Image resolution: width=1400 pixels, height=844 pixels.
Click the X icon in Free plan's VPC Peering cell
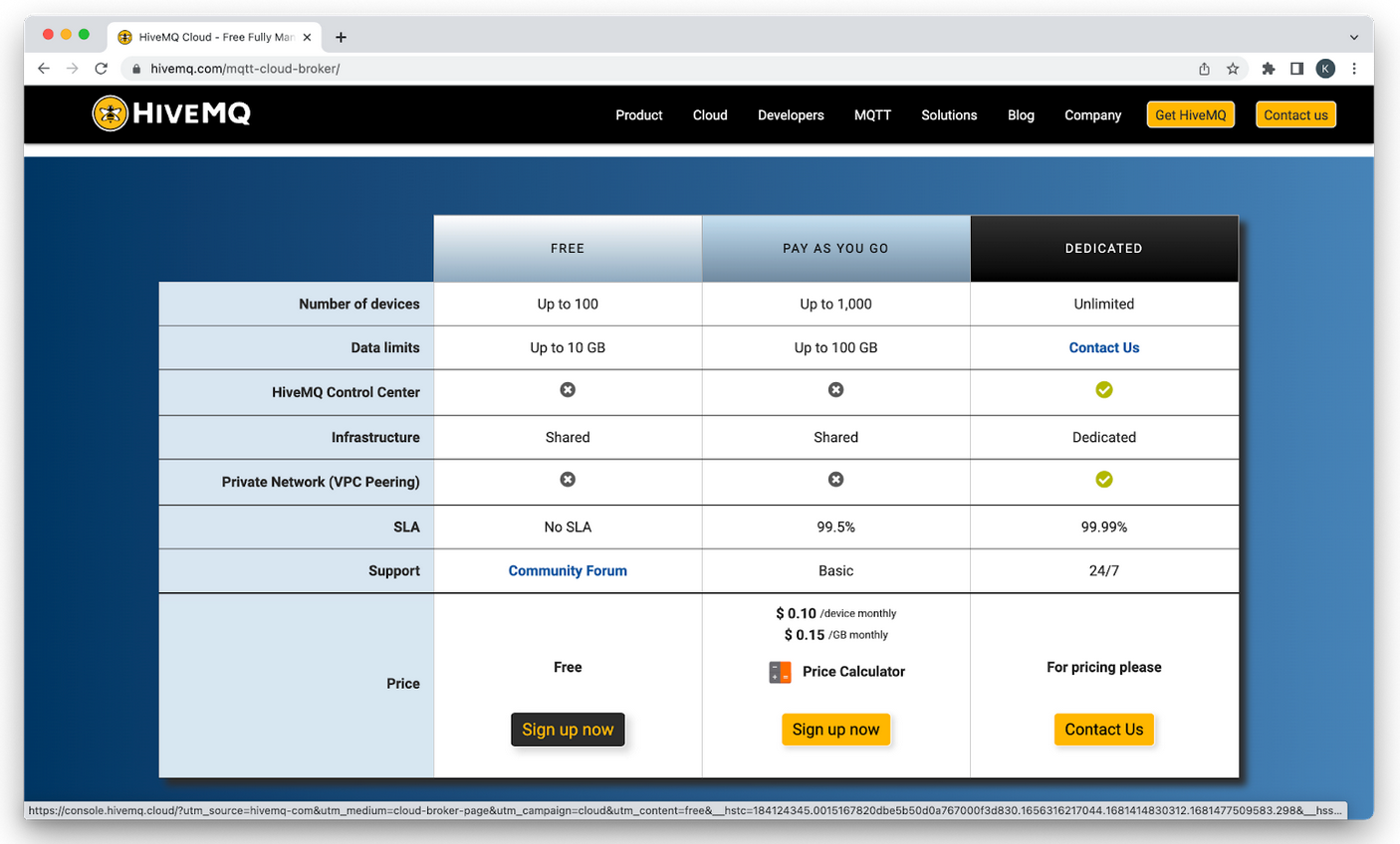point(568,479)
